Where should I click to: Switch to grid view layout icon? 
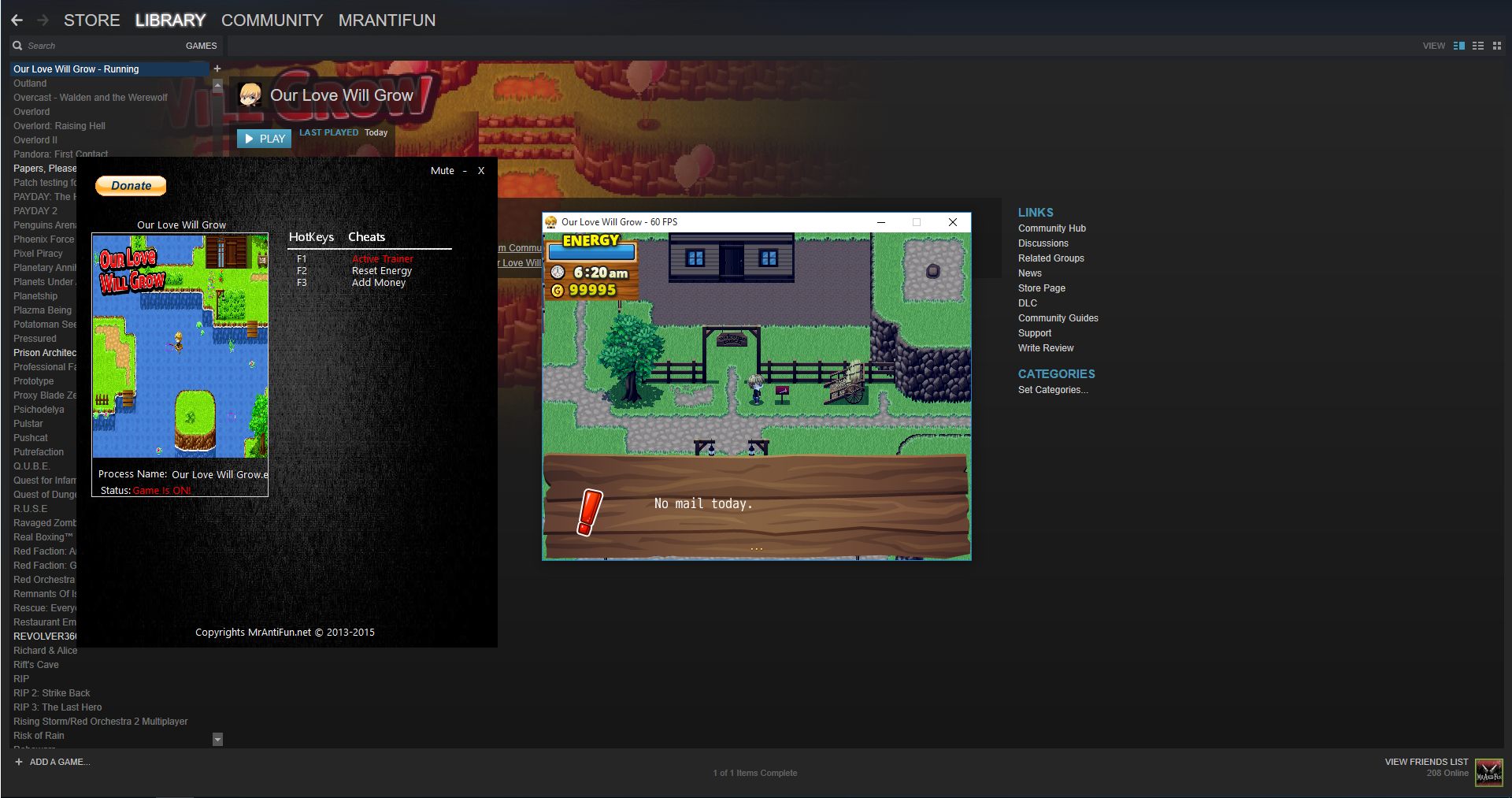tap(1497, 46)
